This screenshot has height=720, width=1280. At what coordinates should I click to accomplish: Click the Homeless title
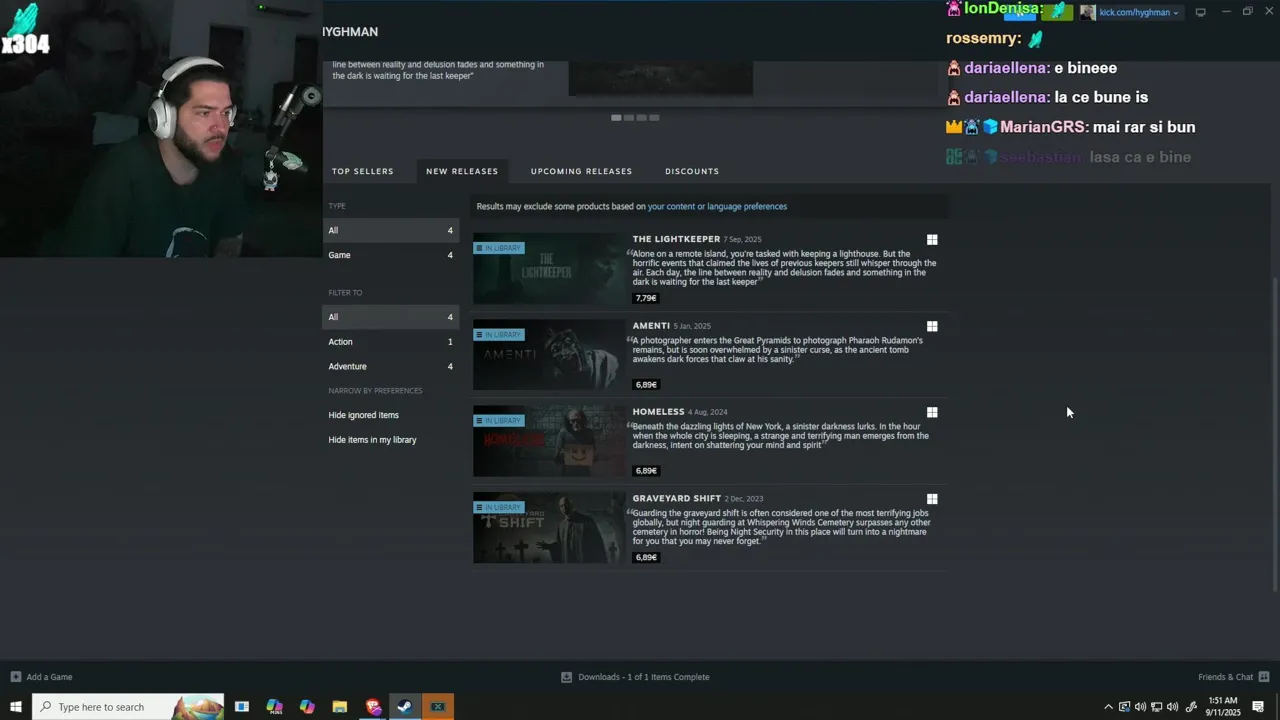coord(658,412)
